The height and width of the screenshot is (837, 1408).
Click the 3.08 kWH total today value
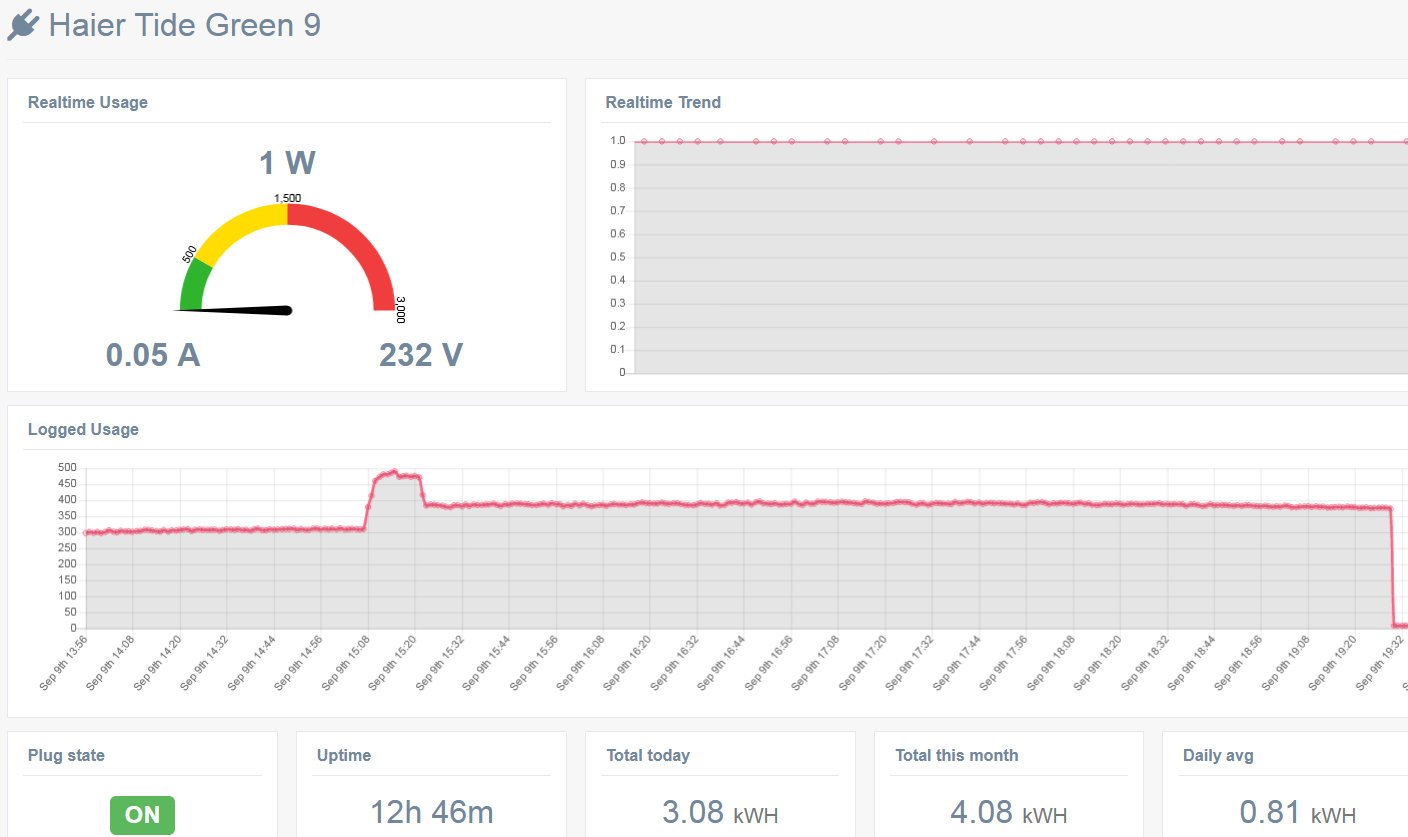pyautogui.click(x=720, y=813)
